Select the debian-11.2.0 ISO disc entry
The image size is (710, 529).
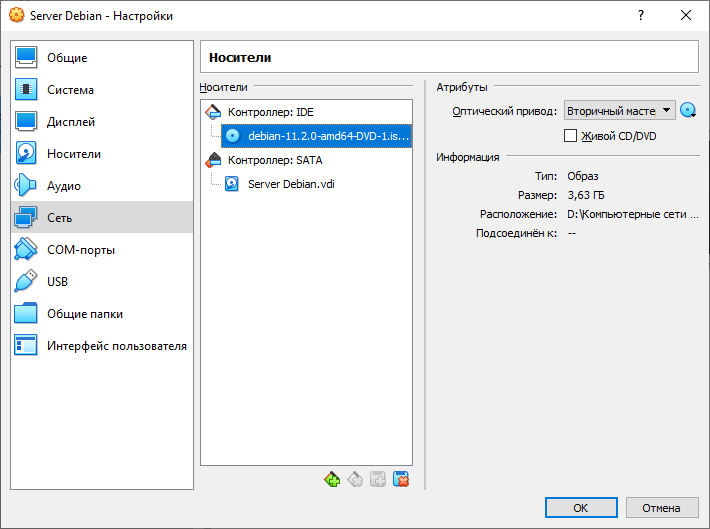(327, 136)
